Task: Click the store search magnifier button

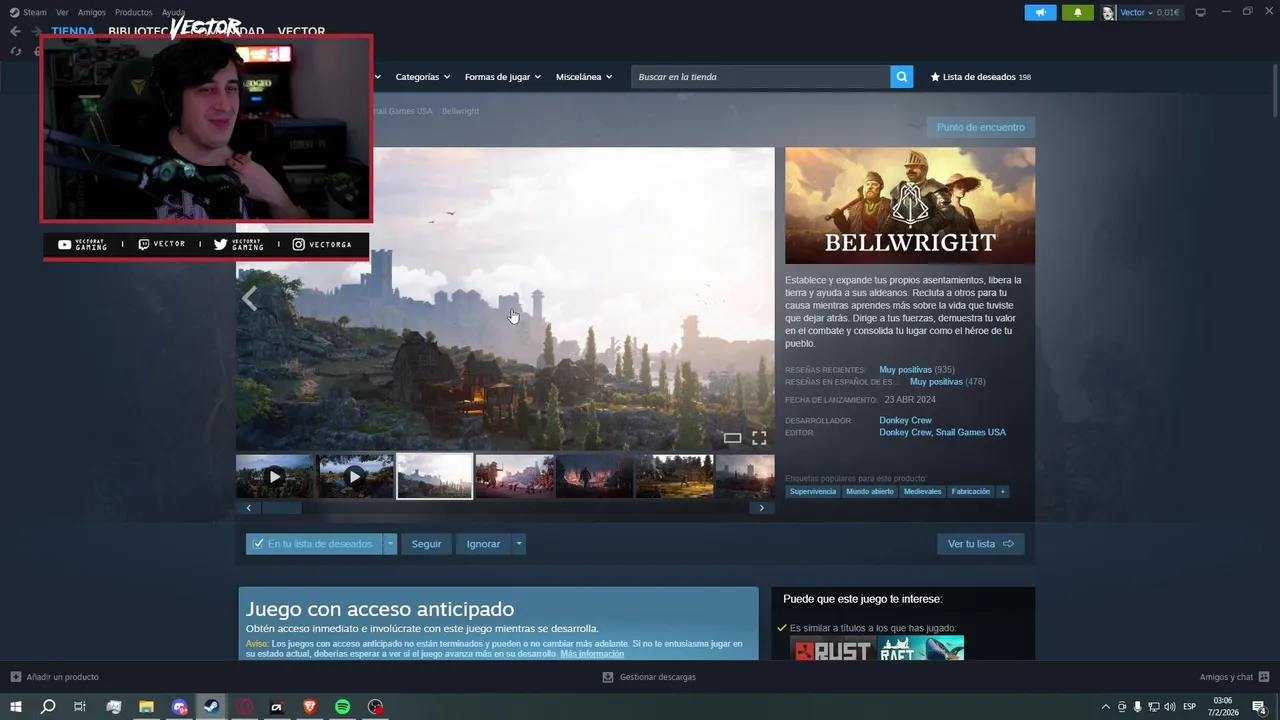Action: coord(902,77)
